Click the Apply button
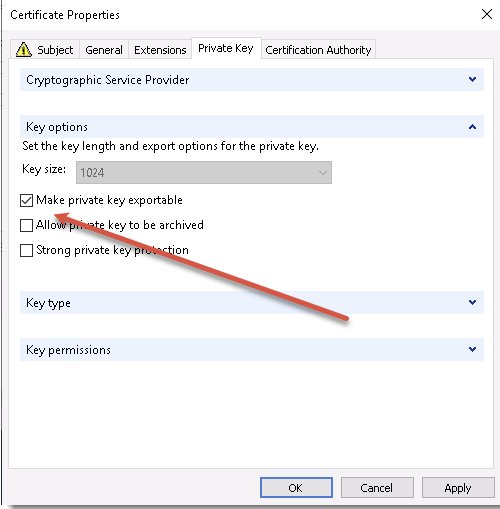The width and height of the screenshot is (500, 509). [458, 488]
